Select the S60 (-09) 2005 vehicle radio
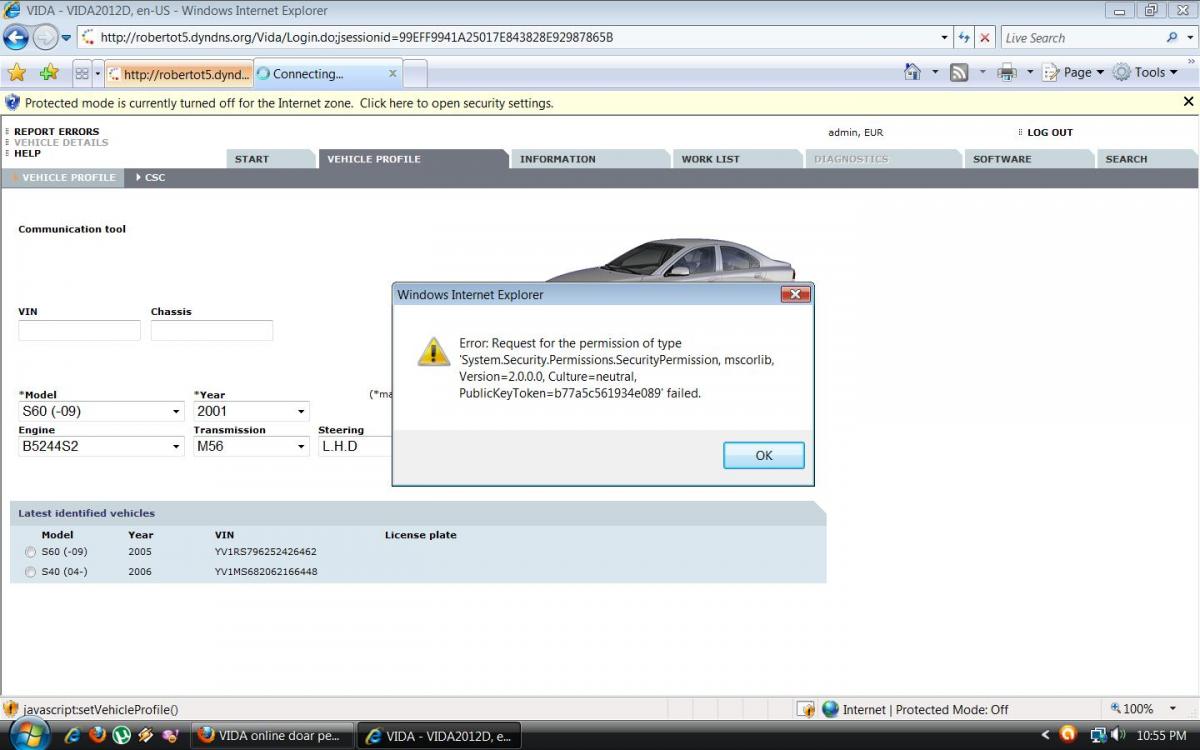Image resolution: width=1200 pixels, height=750 pixels. [x=30, y=552]
